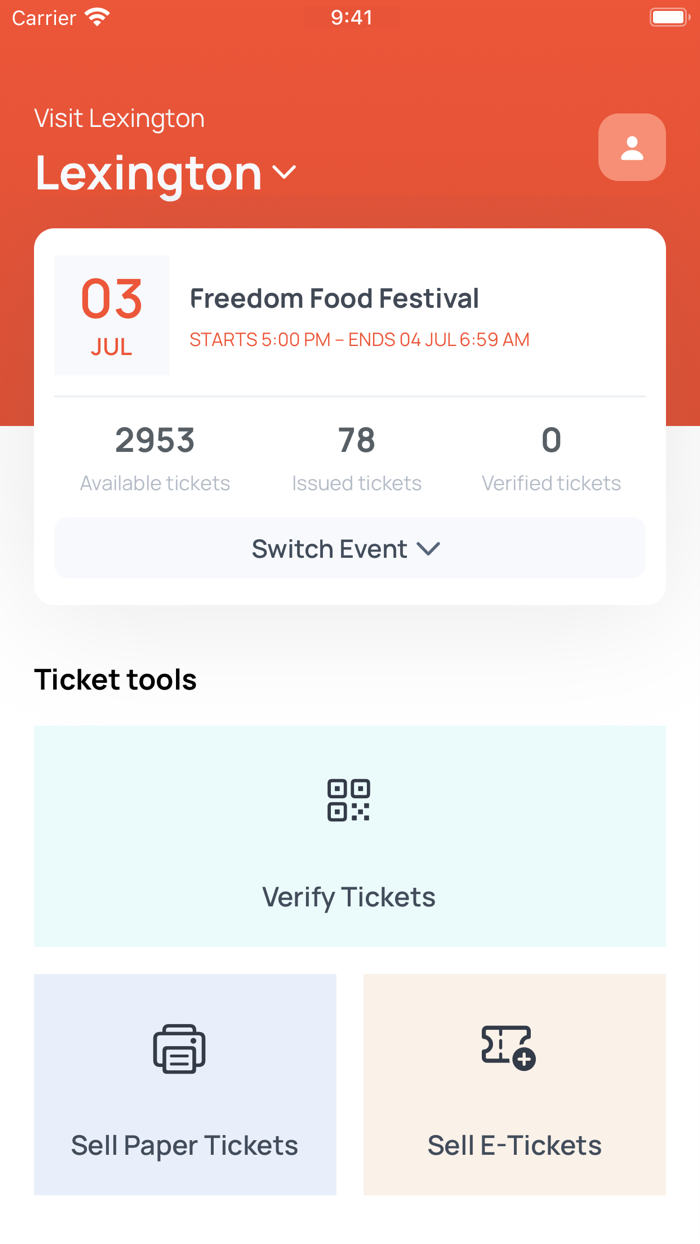Select the Freedom Food Festival event title

[335, 298]
